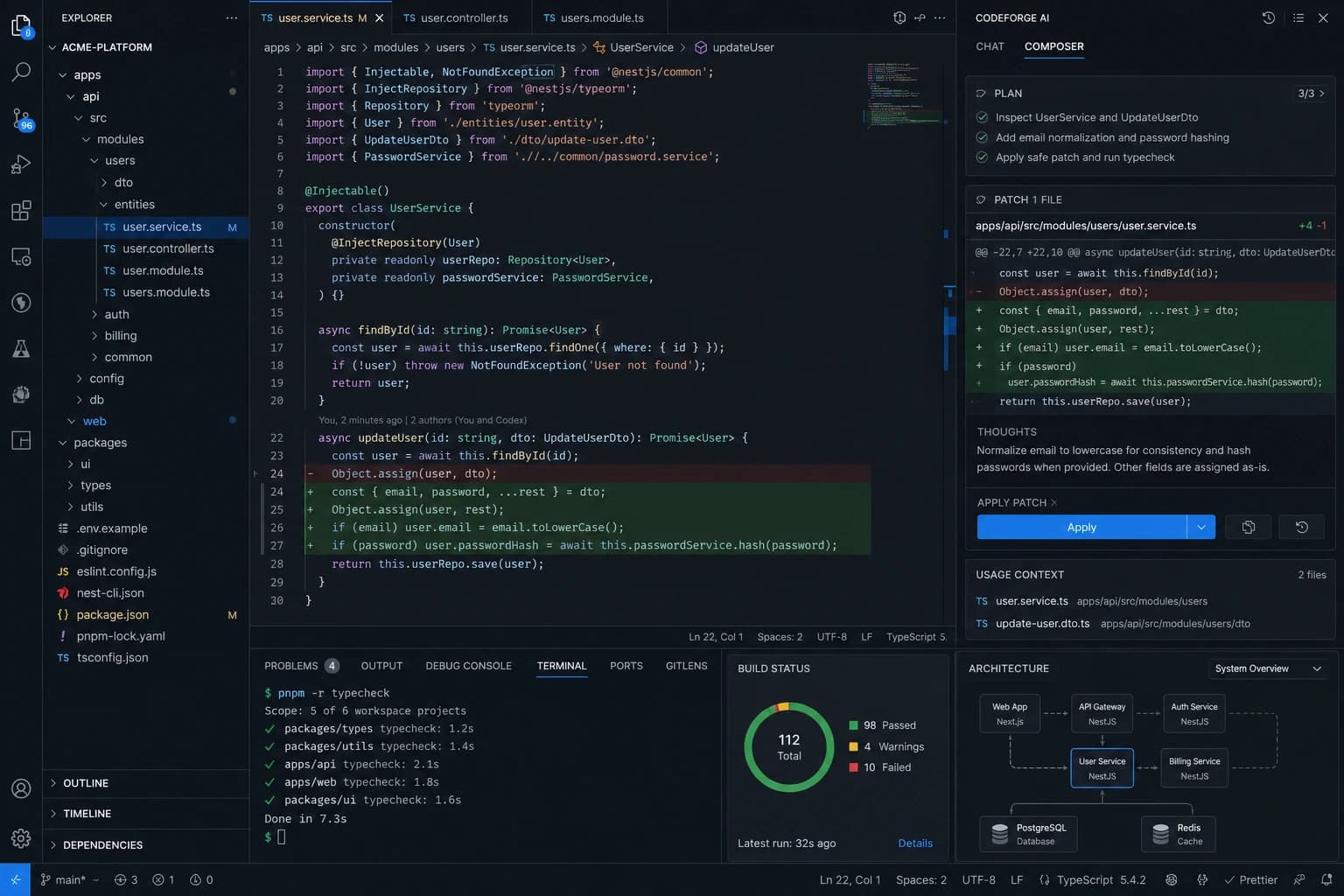Image resolution: width=1344 pixels, height=896 pixels.
Task: Open the System Overview dropdown
Action: point(1268,668)
